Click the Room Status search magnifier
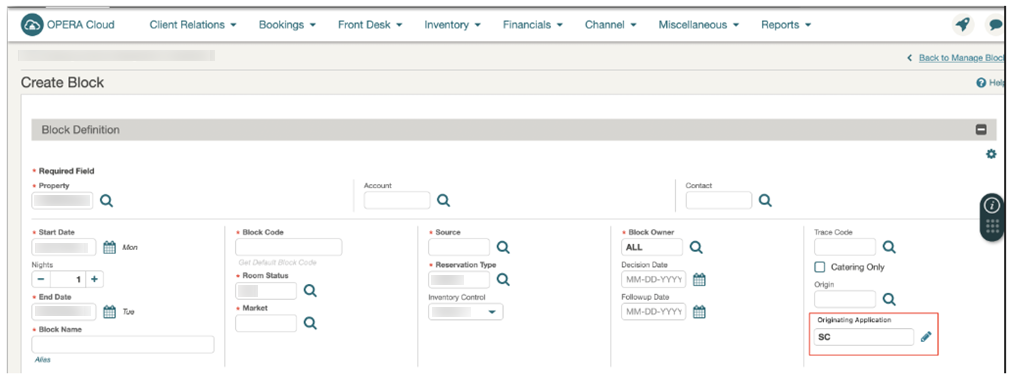Image resolution: width=1011 pixels, height=384 pixels. point(310,291)
